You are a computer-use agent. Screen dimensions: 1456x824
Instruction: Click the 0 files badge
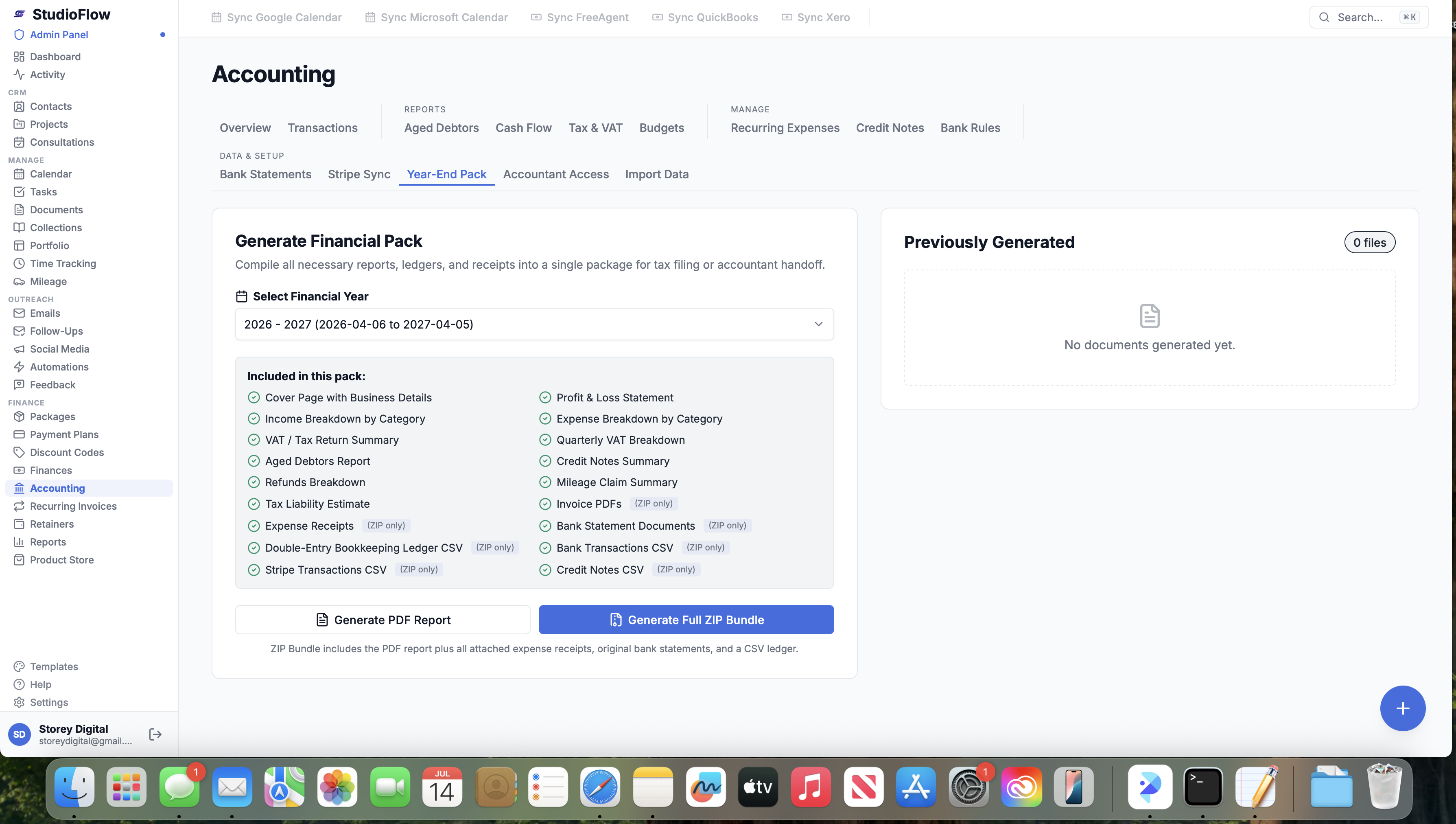click(1369, 242)
